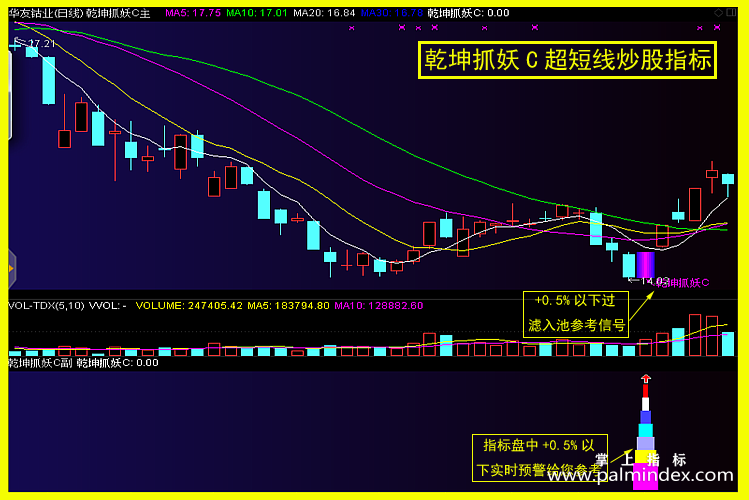Click the MA5: 17.75 label in the main chart header
This screenshot has height=500, width=749.
coord(193,13)
